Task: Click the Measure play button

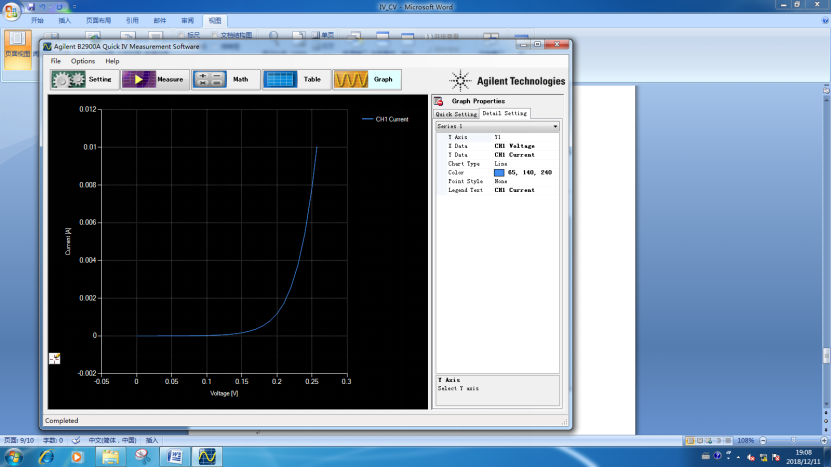Action: 155,80
